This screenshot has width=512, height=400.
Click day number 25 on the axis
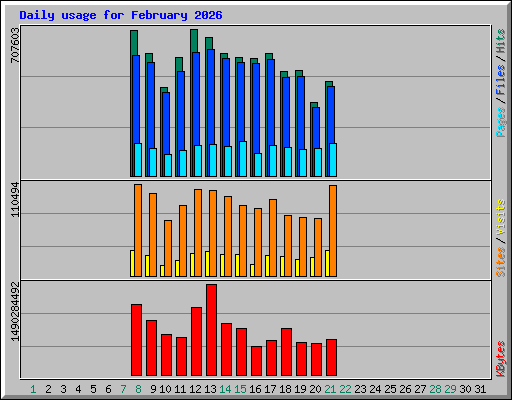coord(390,389)
